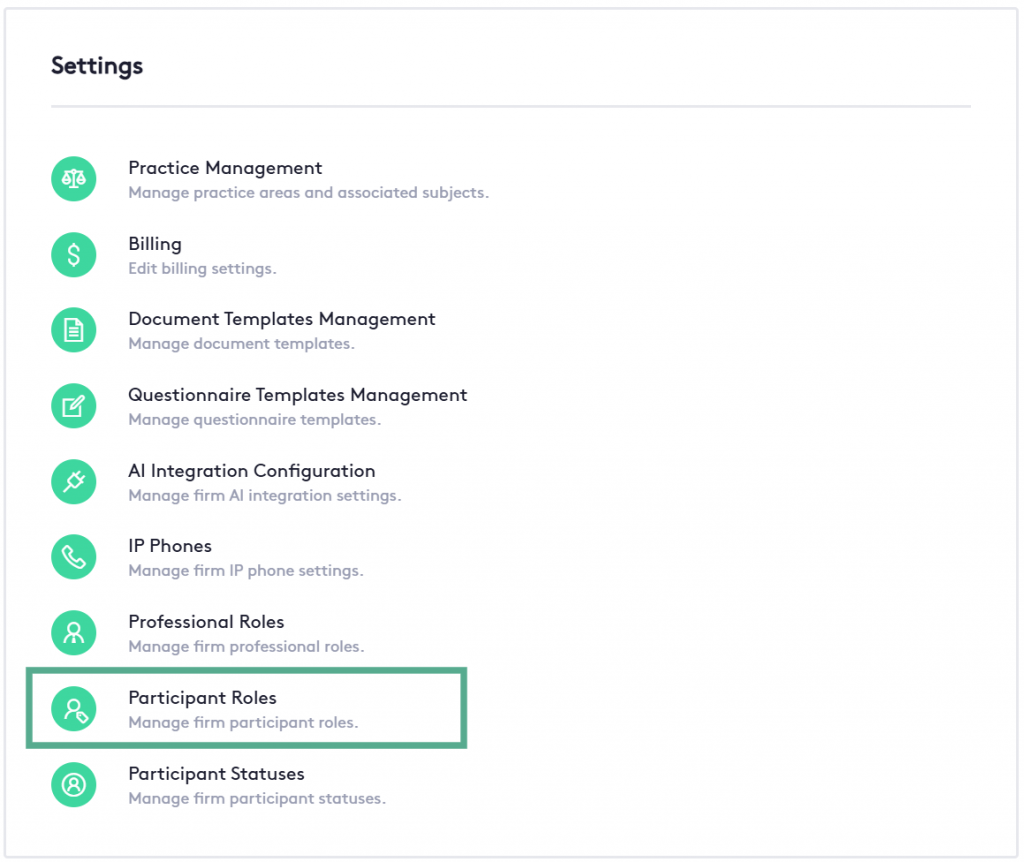The width and height of the screenshot is (1024, 862).
Task: Click the circled-person Participant Statuses icon
Action: [74, 785]
